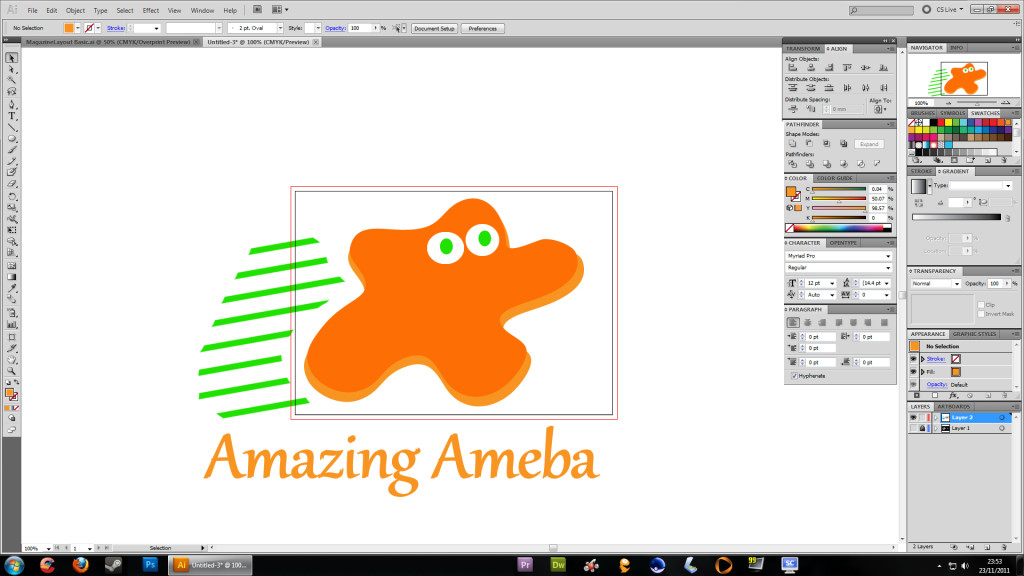
Task: Click align left paragraph icon
Action: click(793, 323)
